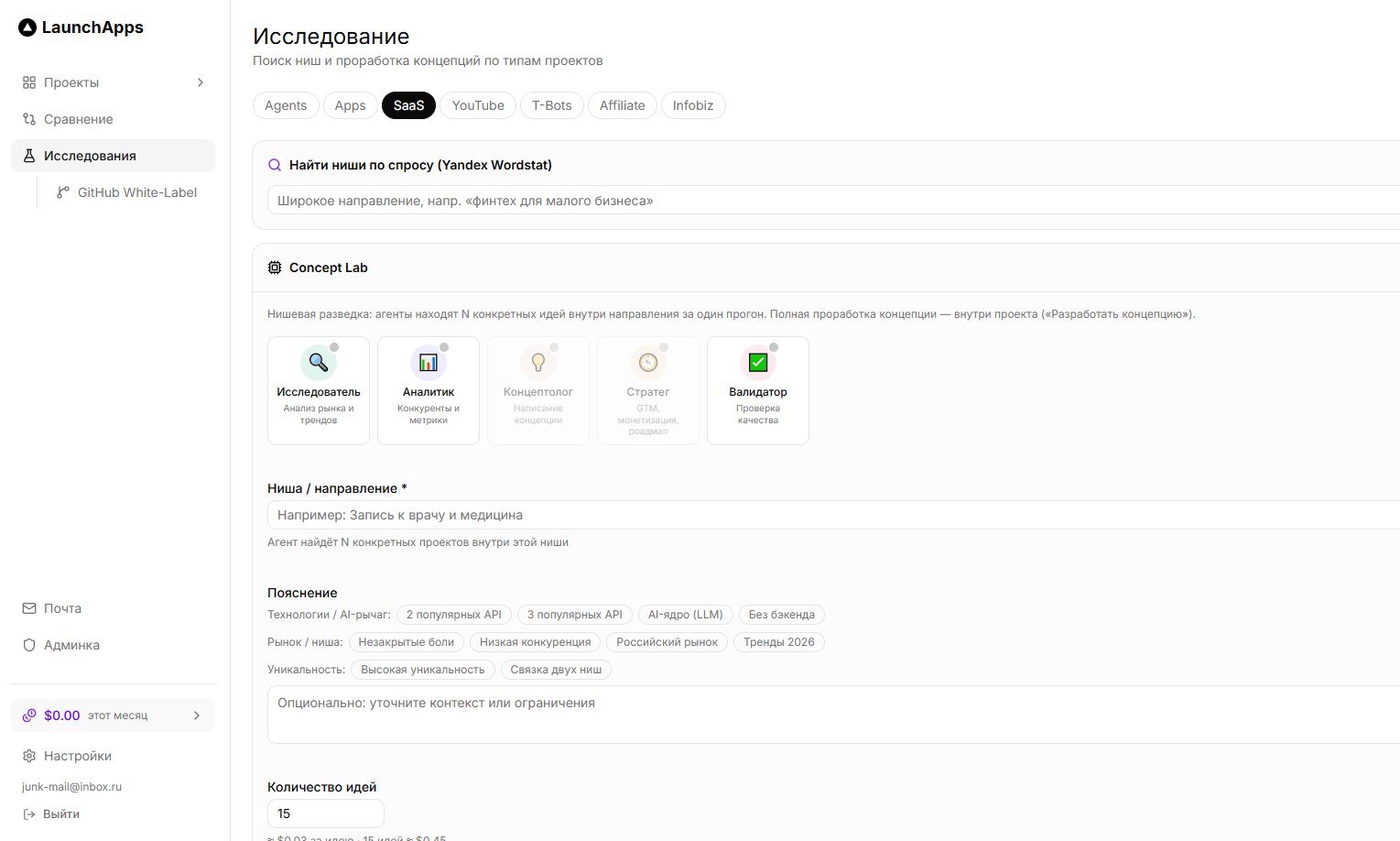Click the Concept Lab chip icon

click(275, 268)
